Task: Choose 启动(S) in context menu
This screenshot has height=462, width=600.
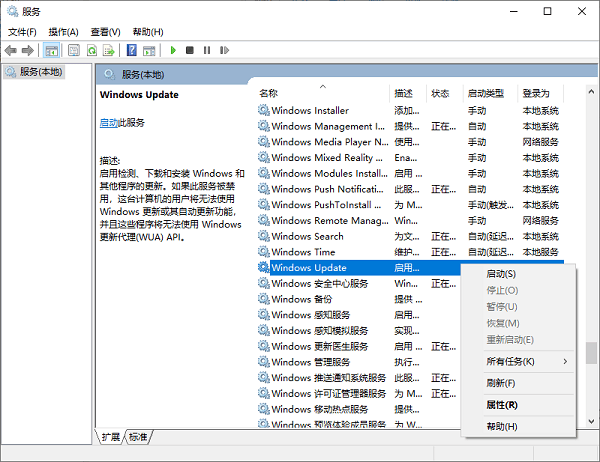Action: [x=518, y=274]
